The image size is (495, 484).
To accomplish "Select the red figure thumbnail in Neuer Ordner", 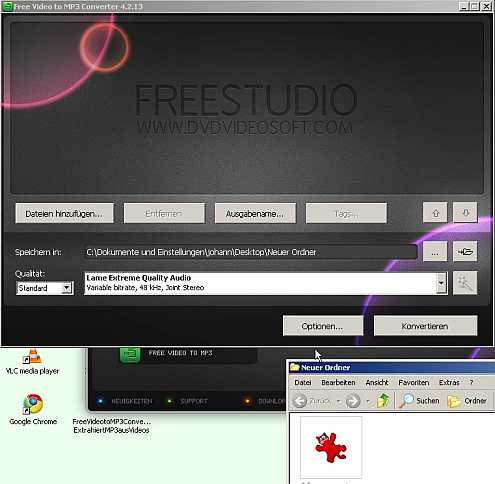I will [x=331, y=447].
